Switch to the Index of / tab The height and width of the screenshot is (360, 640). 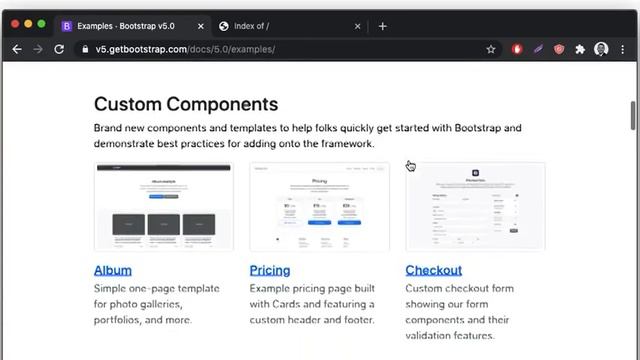(x=290, y=26)
